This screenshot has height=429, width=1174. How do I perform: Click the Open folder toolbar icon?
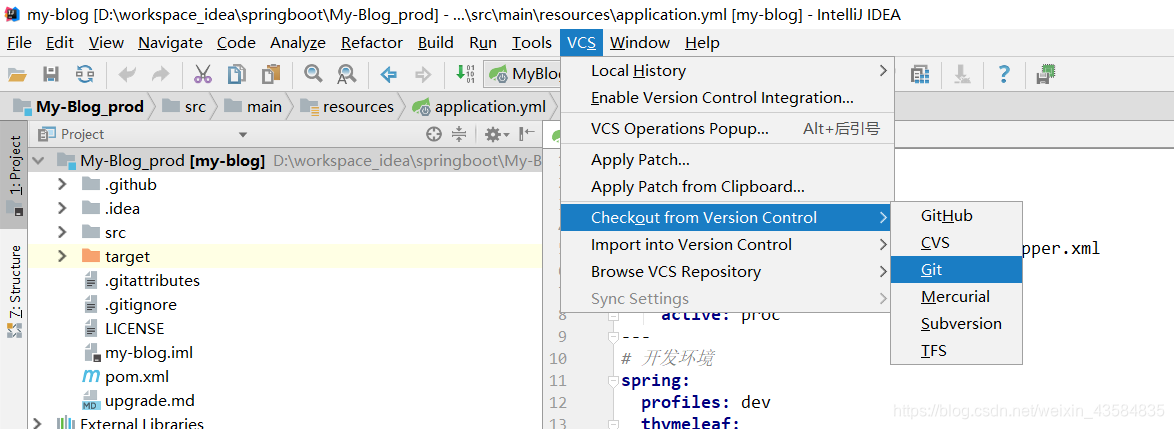[17, 74]
